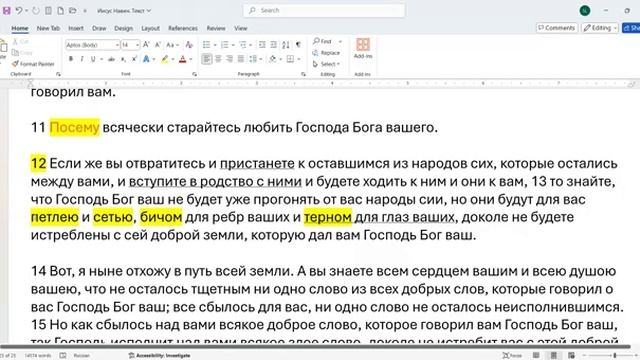The image size is (640, 360).
Task: Decrease font size with shrink icon
Action: pyautogui.click(x=158, y=45)
